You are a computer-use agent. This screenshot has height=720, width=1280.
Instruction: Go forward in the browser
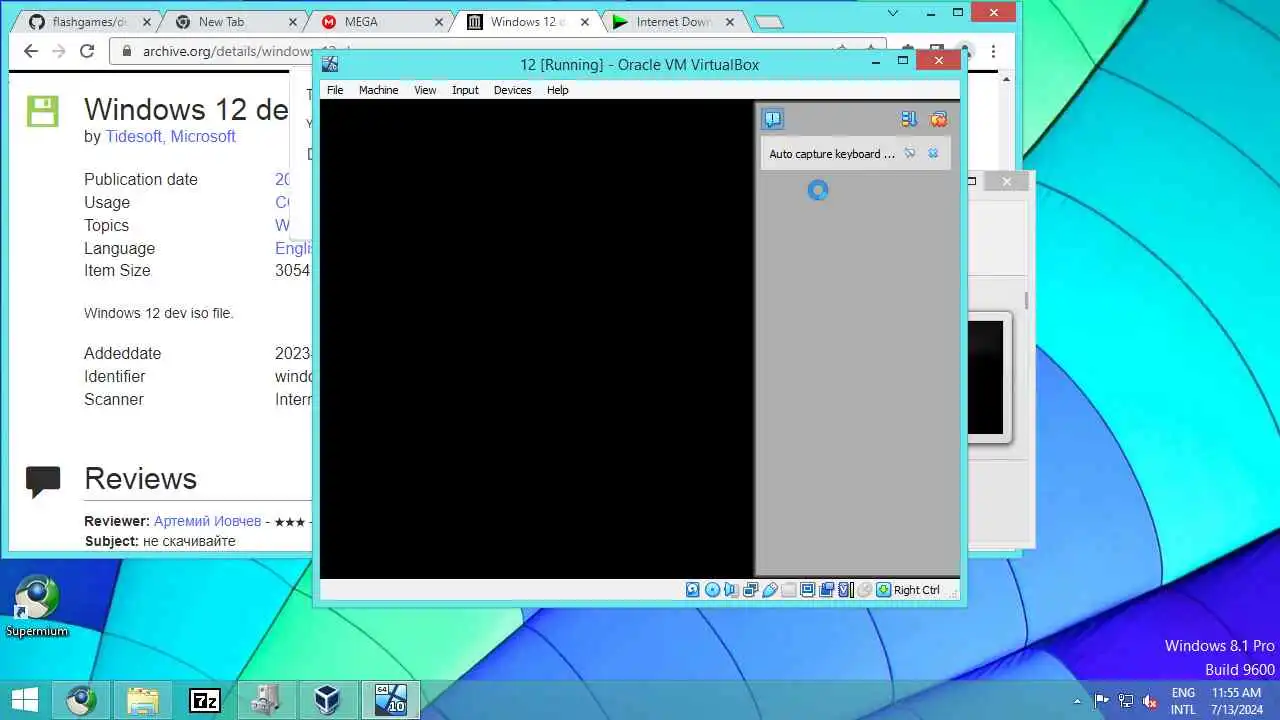pyautogui.click(x=59, y=51)
